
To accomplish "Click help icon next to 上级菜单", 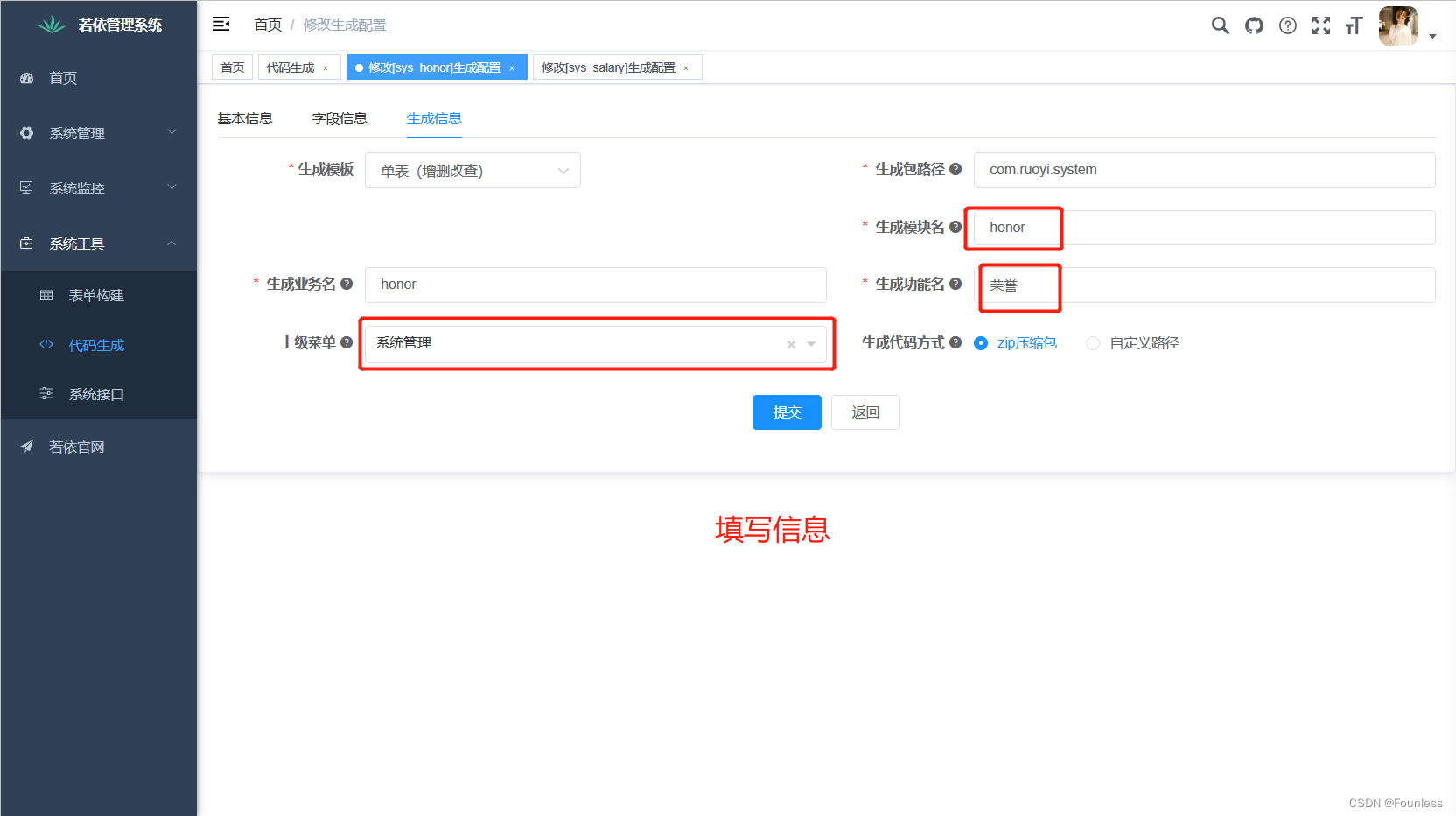I will pos(346,342).
